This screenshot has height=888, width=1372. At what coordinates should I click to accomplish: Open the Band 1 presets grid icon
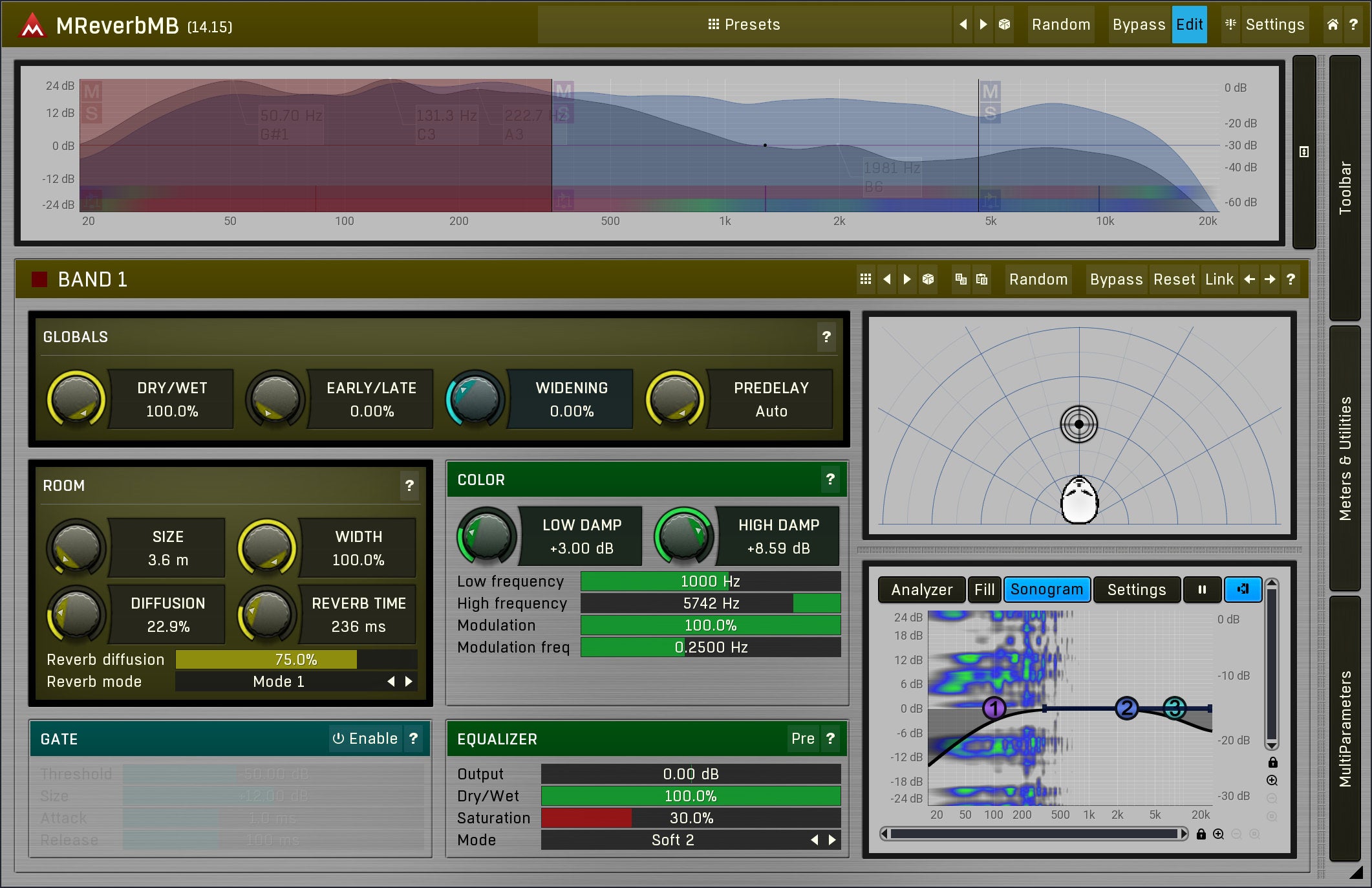tap(866, 279)
